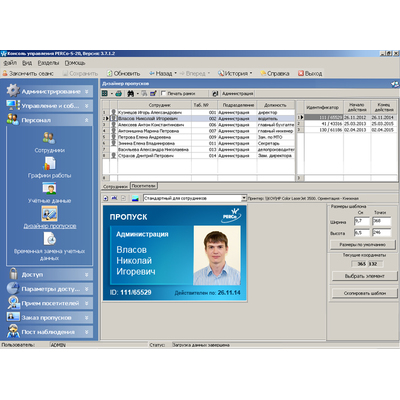Image resolution: width=400 pixels, height=400 pixels.
Task: Expand the Прием посетителей section
Action: (x=86, y=303)
